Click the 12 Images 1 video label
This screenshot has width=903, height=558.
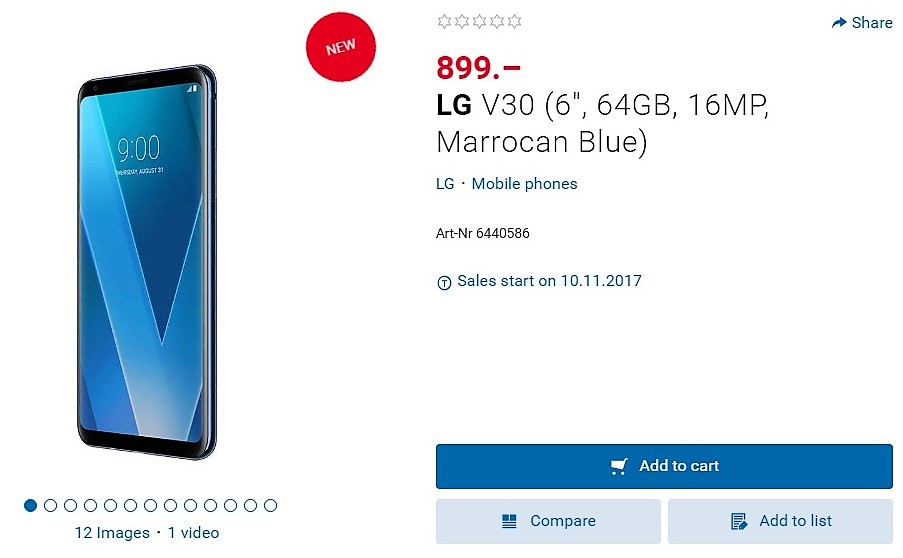(x=147, y=533)
